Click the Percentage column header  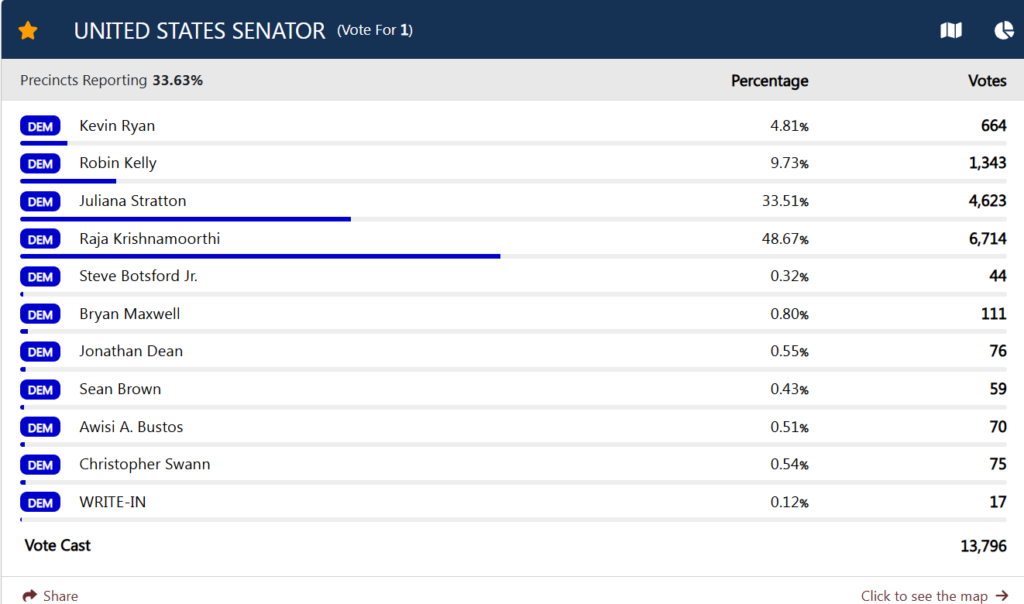pyautogui.click(x=769, y=81)
